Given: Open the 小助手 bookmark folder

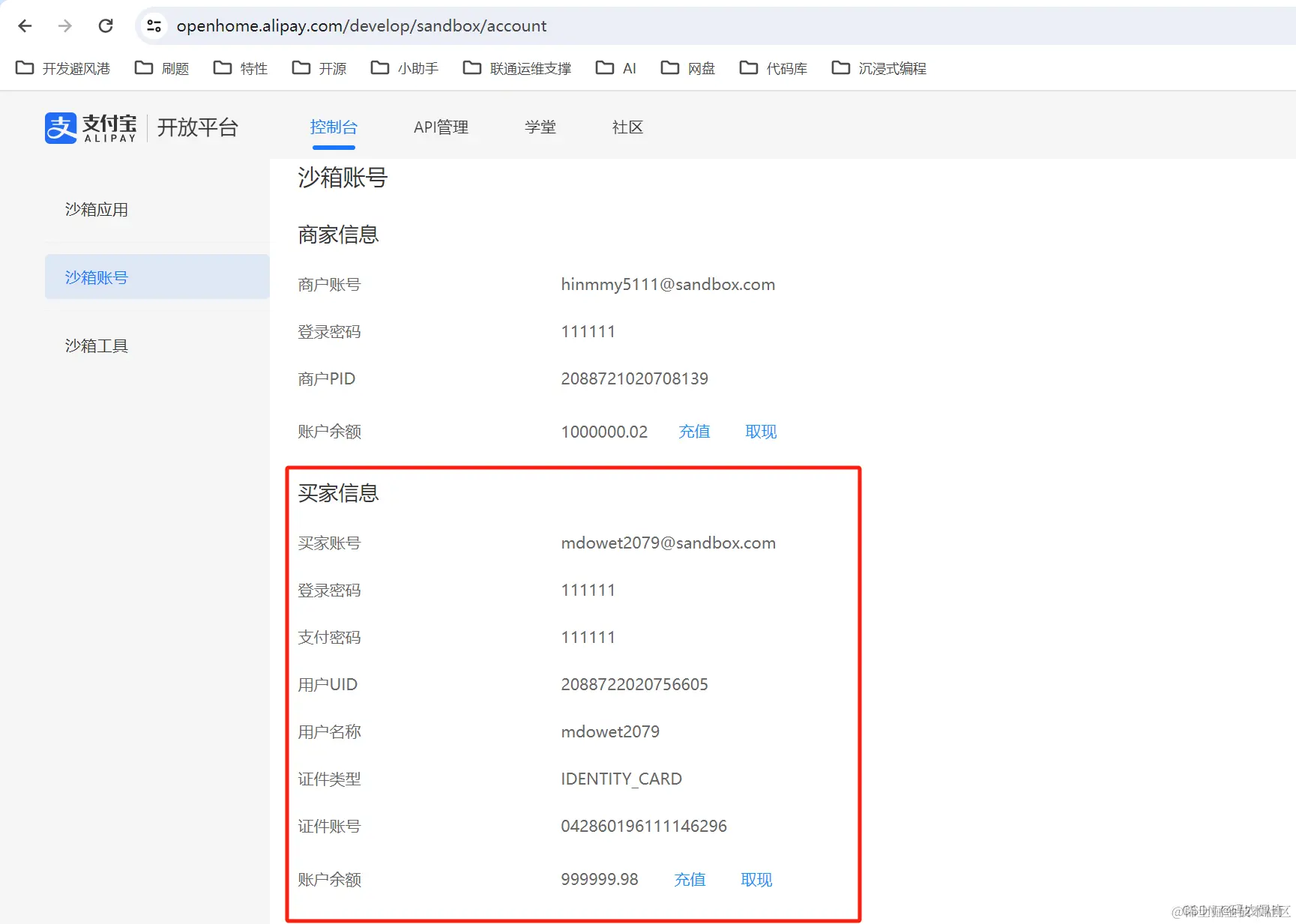Looking at the screenshot, I should (405, 68).
